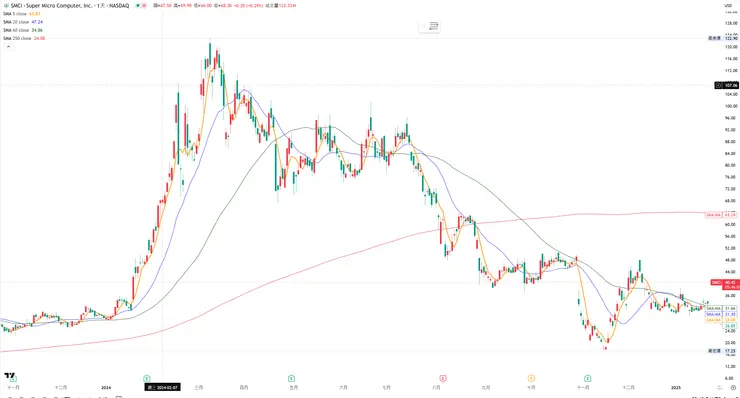Click the SMCI Super Micro Computer symbol title
The image size is (740, 398).
(70, 6)
